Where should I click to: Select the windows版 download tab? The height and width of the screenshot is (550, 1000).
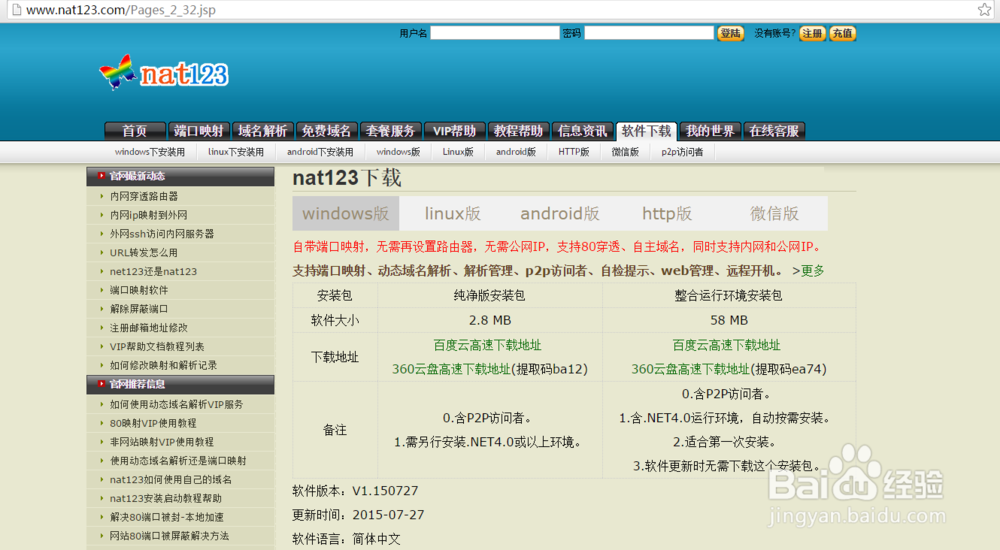click(x=346, y=213)
